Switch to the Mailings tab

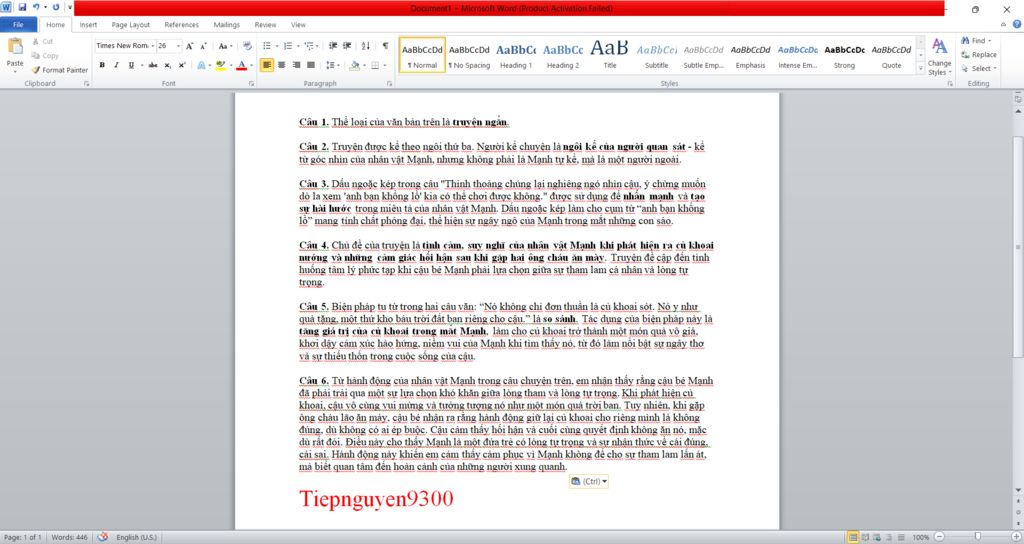227,25
